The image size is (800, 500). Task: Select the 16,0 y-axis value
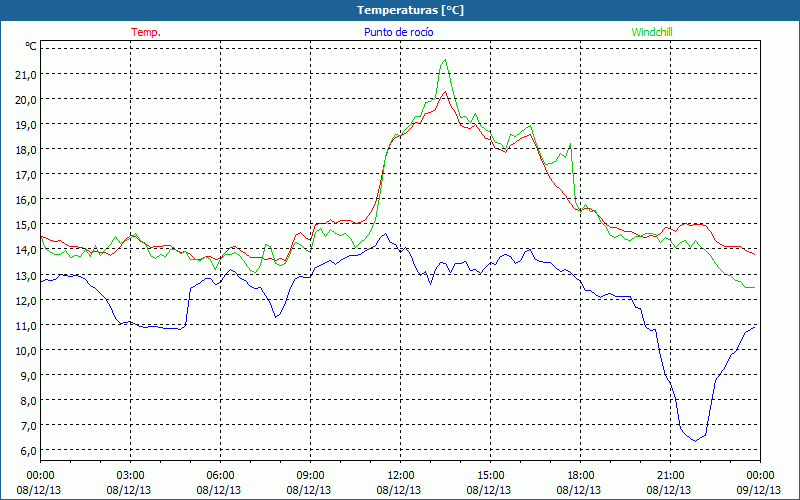pos(26,200)
